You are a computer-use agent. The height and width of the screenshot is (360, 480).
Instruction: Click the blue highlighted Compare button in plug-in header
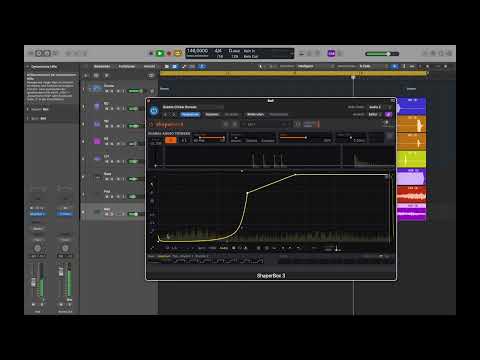click(x=190, y=114)
